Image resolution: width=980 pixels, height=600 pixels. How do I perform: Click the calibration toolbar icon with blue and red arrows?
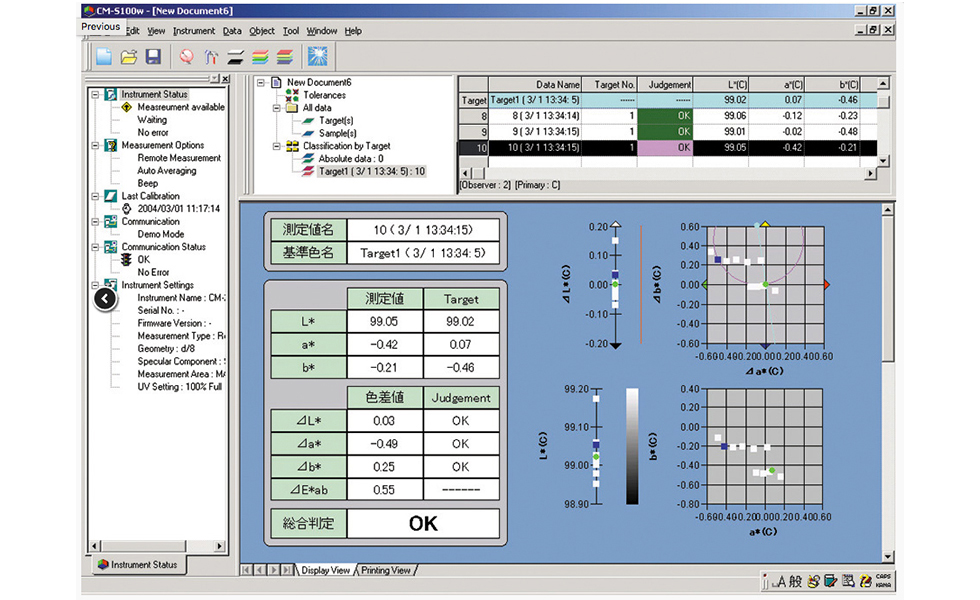point(211,58)
